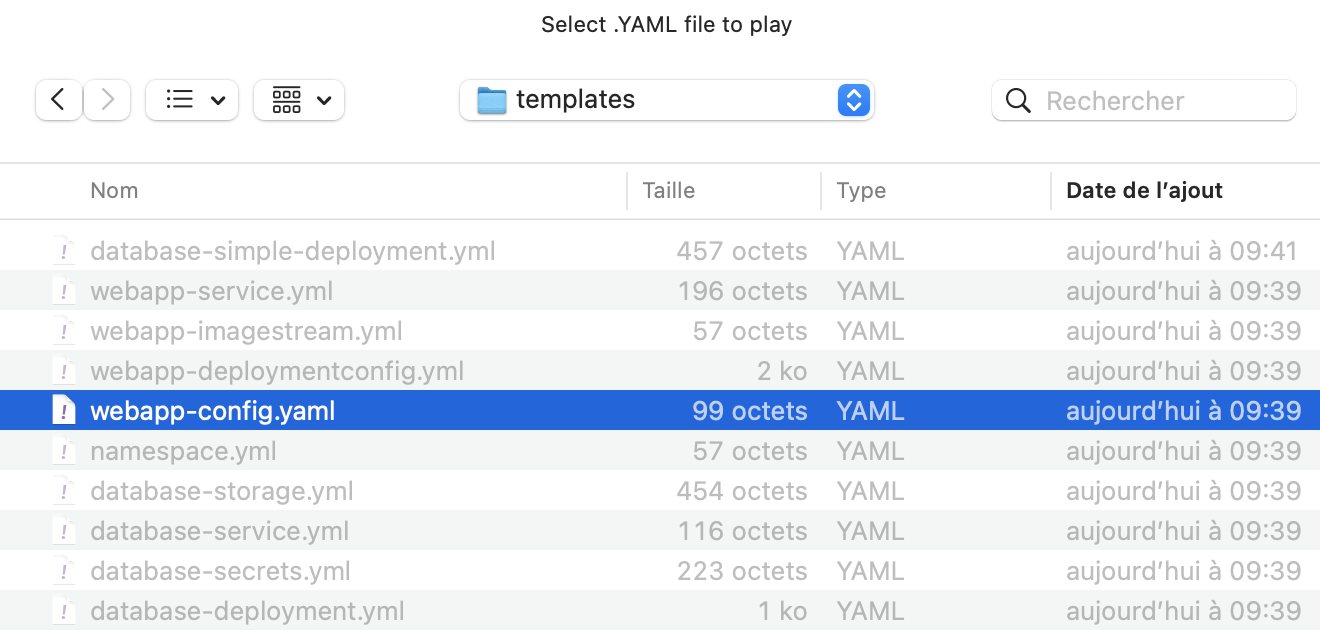Click the namespace.yml file icon
The image size is (1320, 642).
click(64, 451)
